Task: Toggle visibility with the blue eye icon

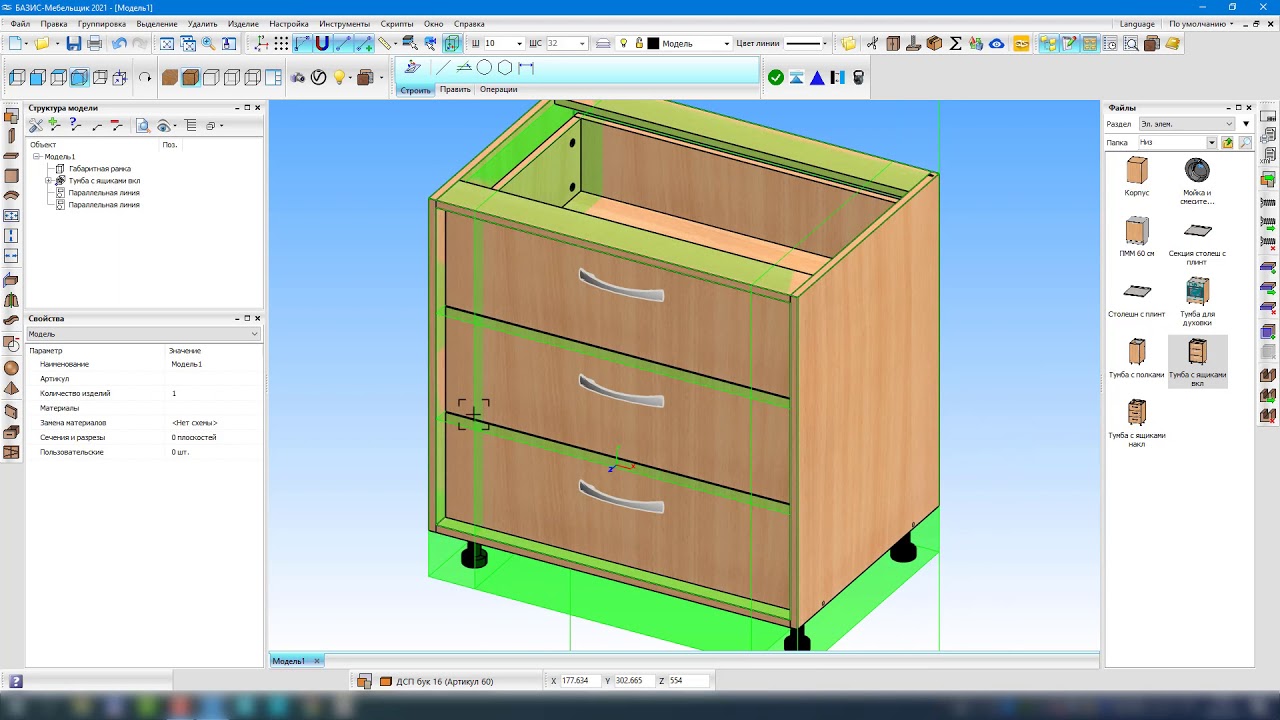Action: tap(996, 43)
